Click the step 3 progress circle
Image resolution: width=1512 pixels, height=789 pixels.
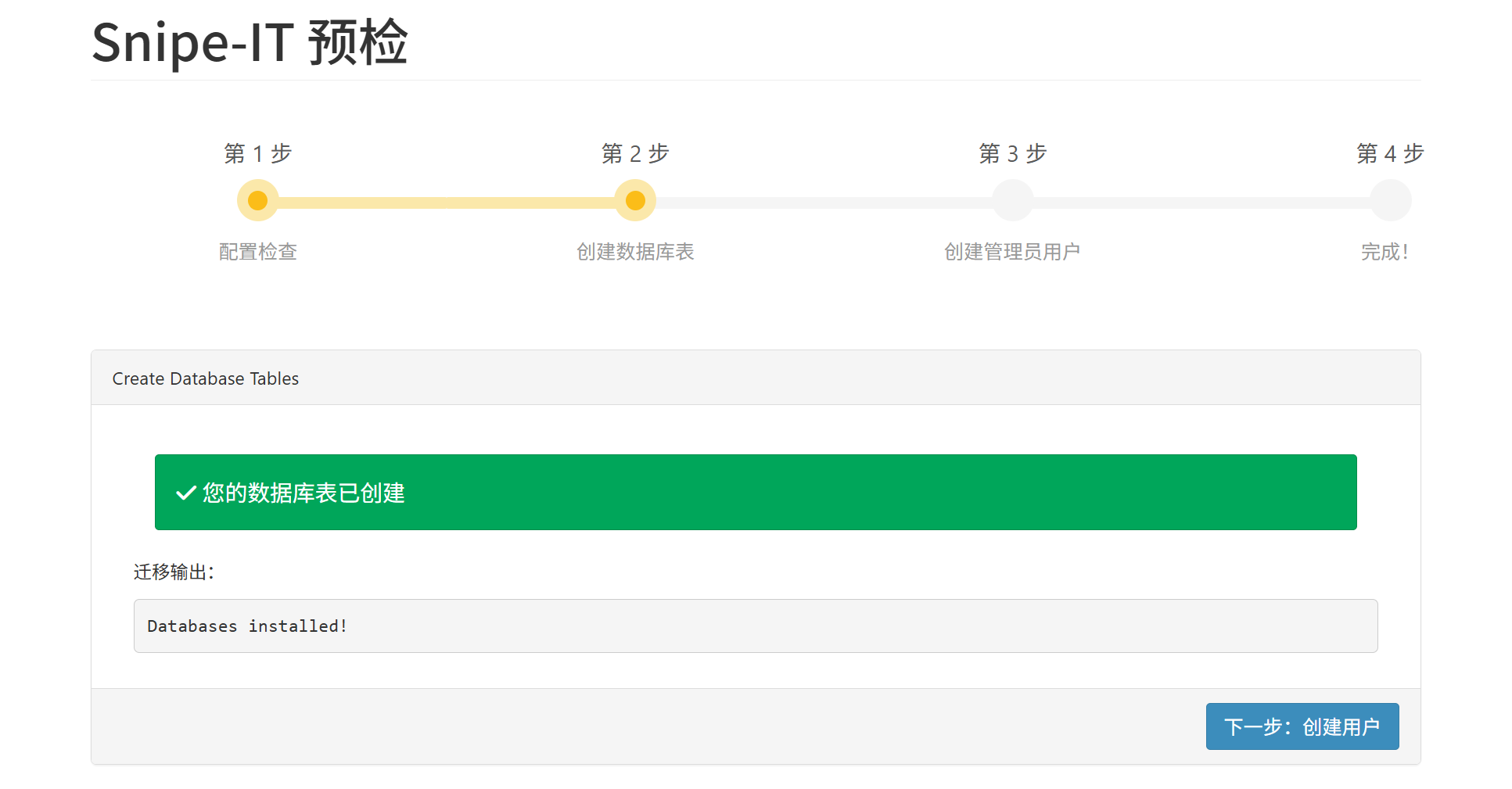tap(1012, 199)
